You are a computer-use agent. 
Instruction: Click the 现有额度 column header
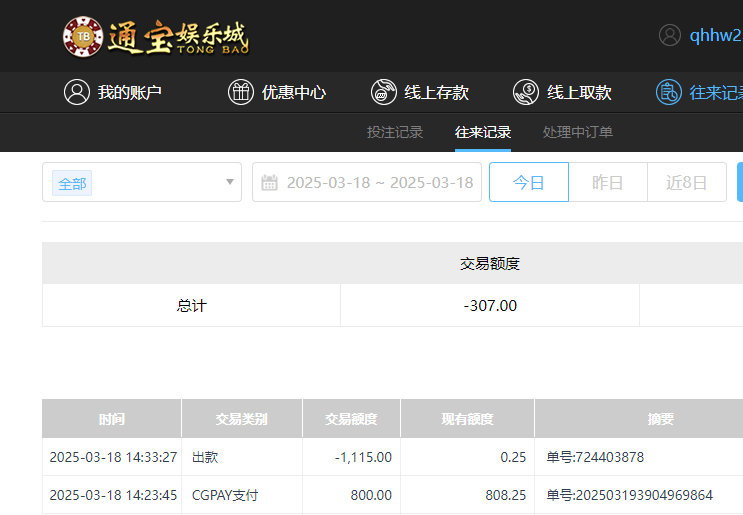468,419
